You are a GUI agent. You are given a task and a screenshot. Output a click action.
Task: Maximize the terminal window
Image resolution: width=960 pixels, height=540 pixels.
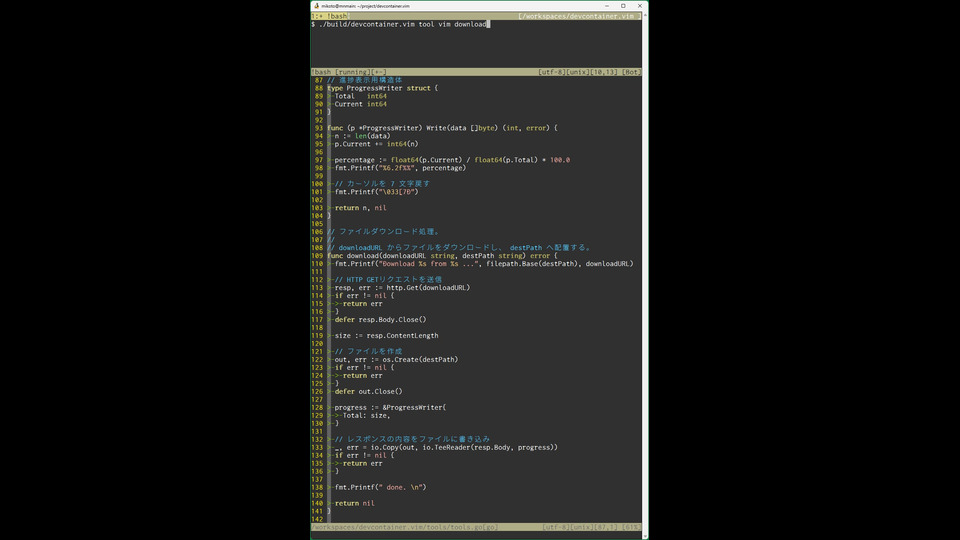coord(622,5)
